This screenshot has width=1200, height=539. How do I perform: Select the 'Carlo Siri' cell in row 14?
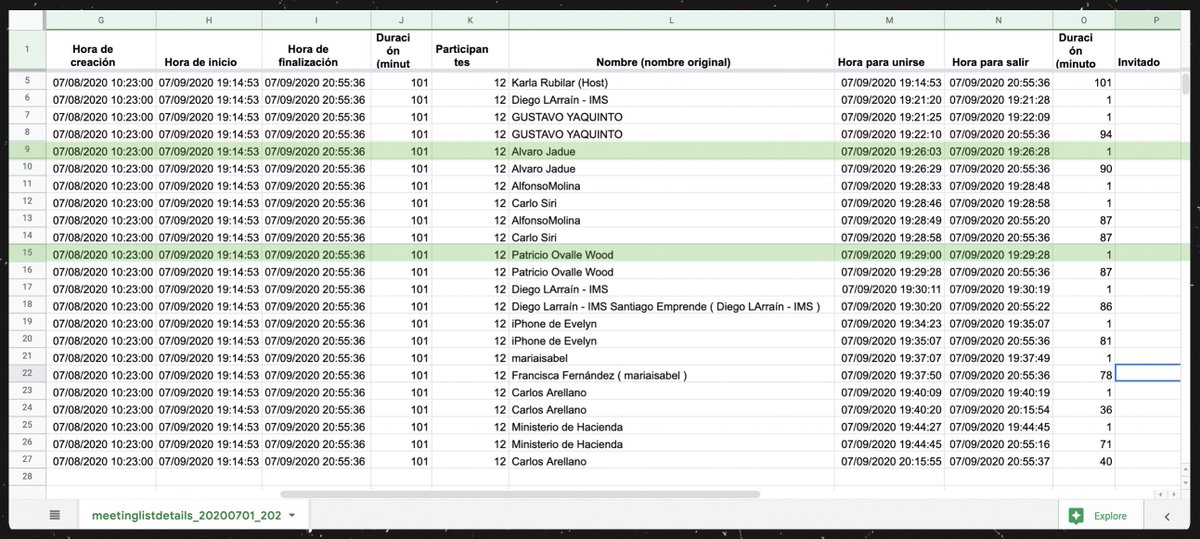(x=671, y=238)
